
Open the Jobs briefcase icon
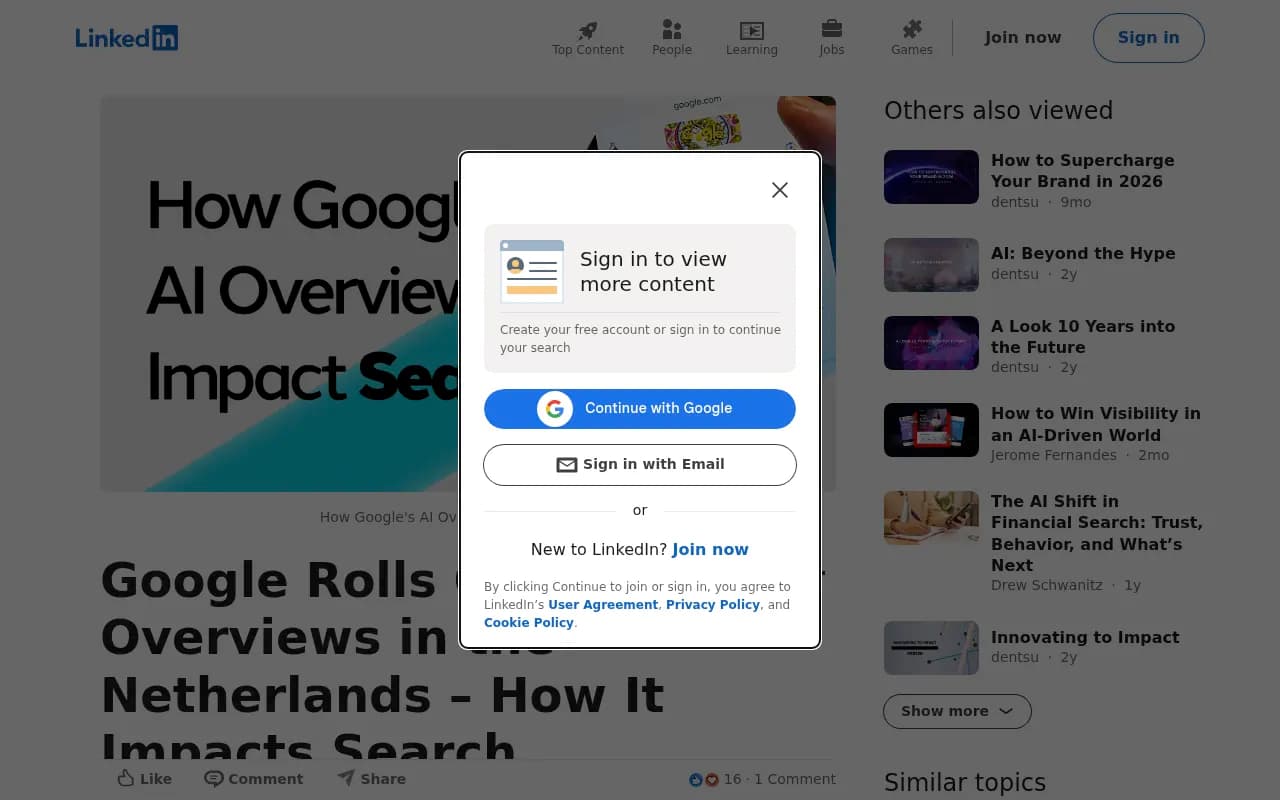coord(832,29)
